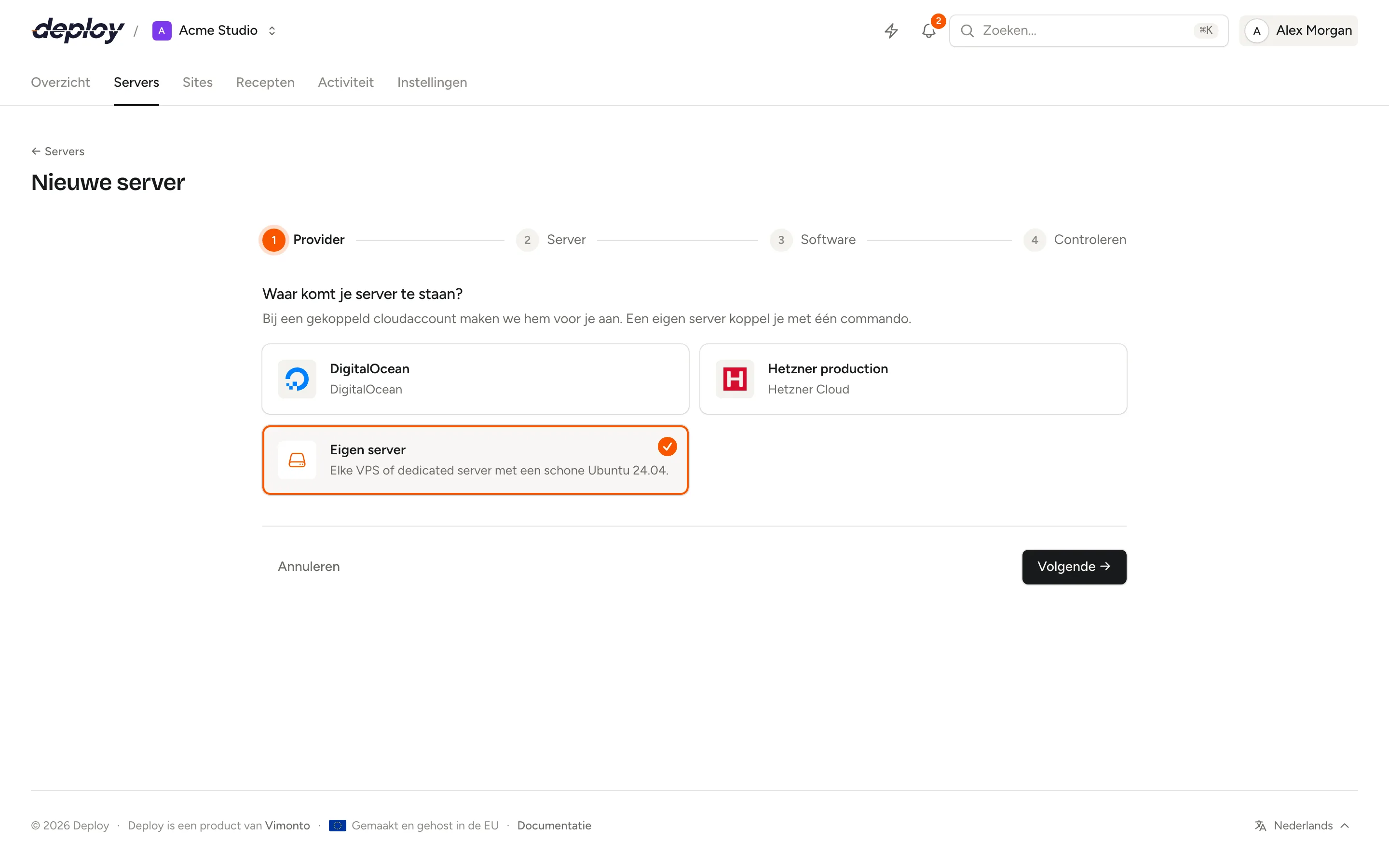Click the orange checkmark on Eigen server
Viewport: 1389px width, 868px height.
click(x=667, y=447)
